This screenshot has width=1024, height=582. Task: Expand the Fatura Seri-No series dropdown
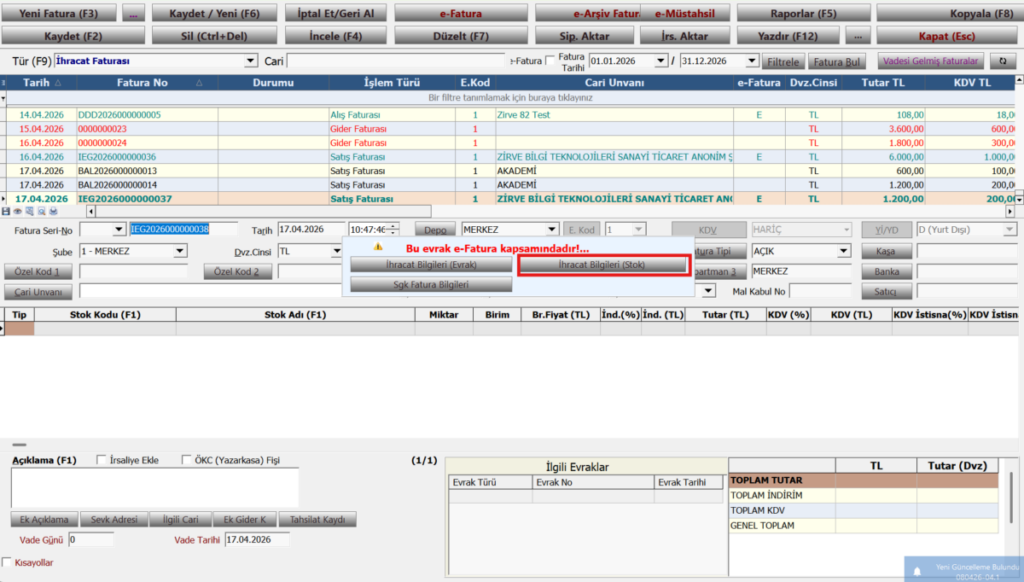click(x=118, y=230)
